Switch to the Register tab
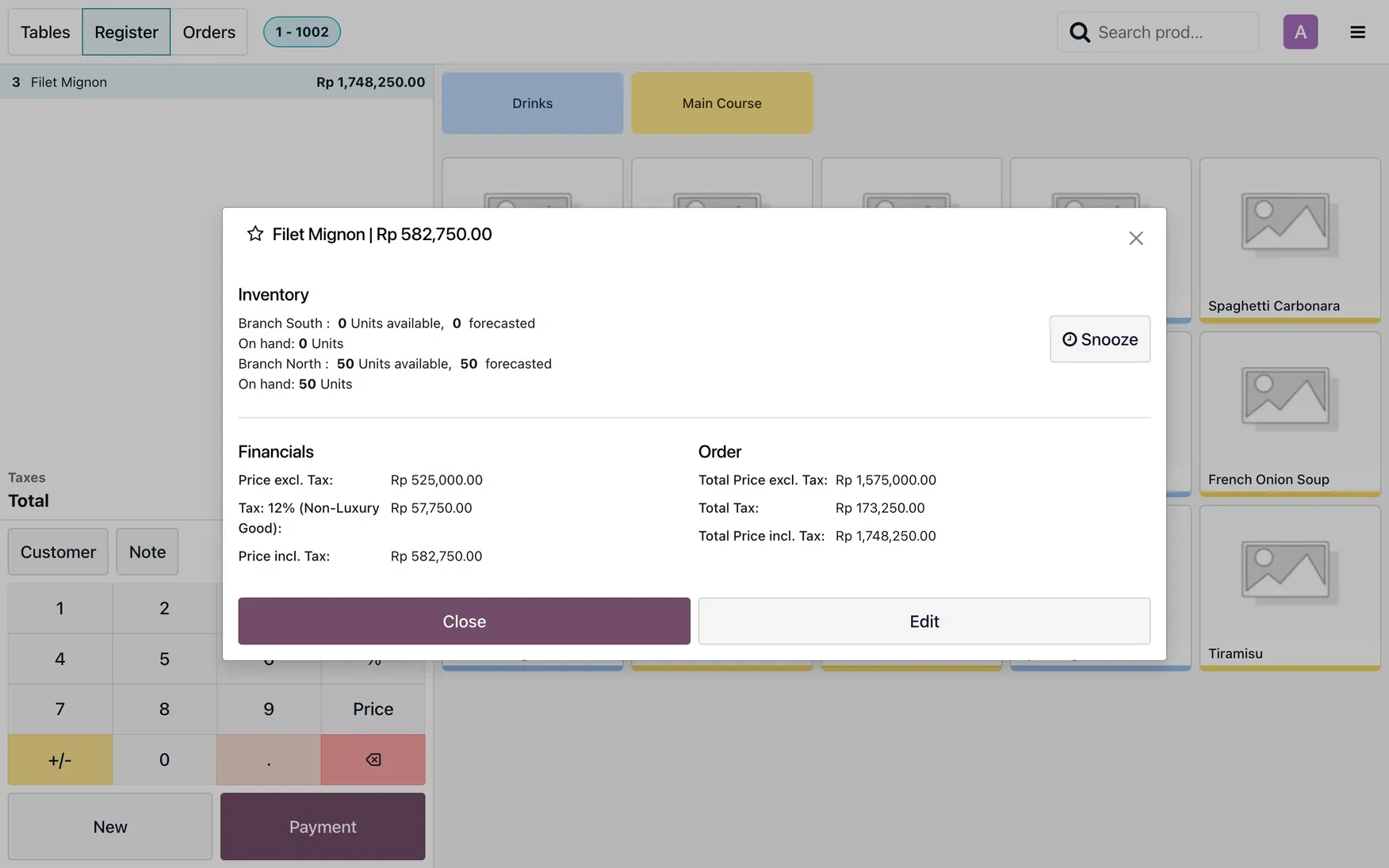 [x=126, y=32]
